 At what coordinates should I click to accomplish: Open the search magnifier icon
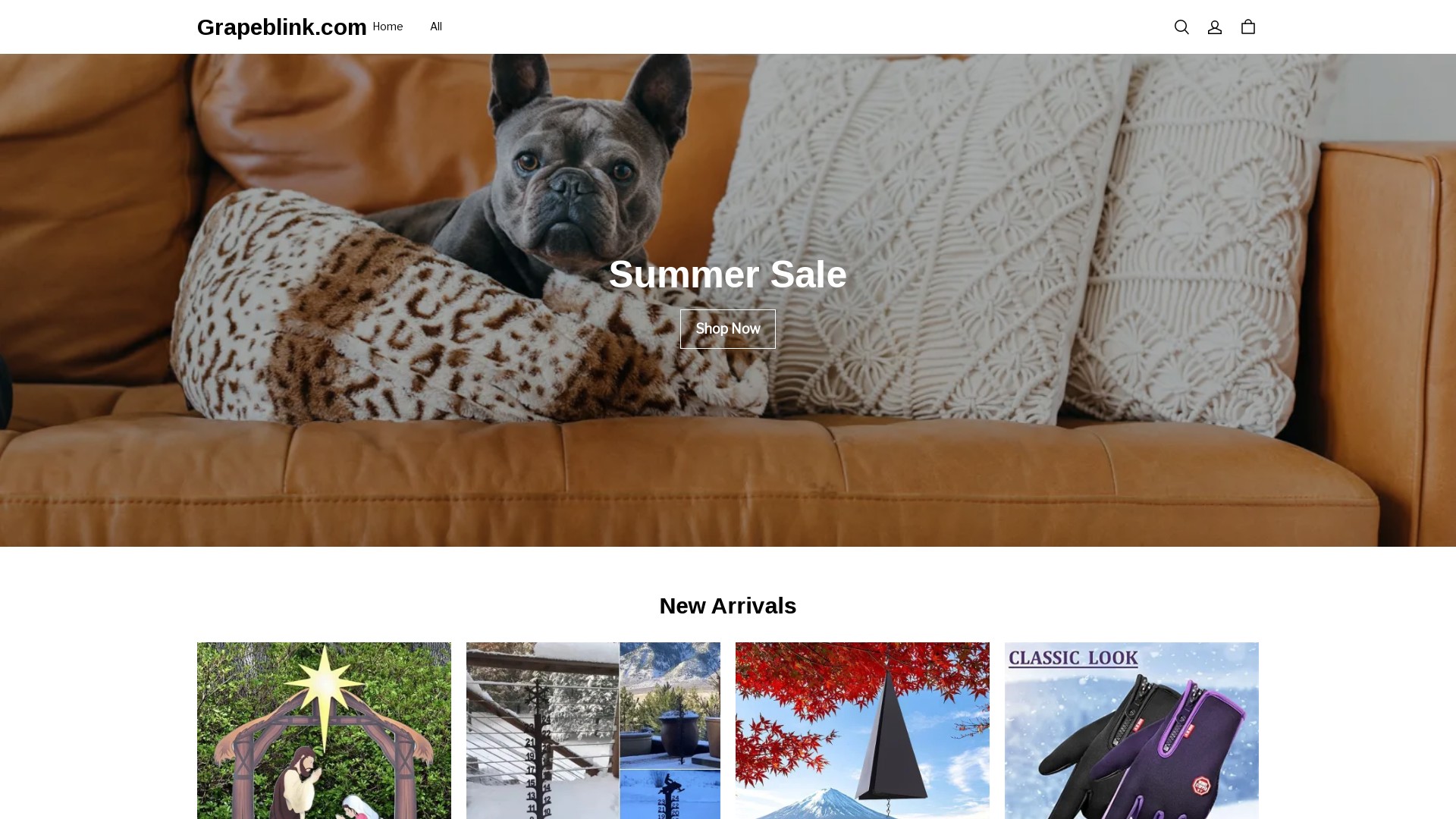coord(1181,27)
